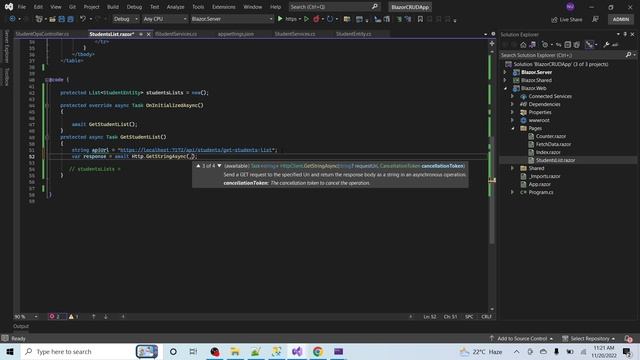The width and height of the screenshot is (640, 360).
Task: Open the localhost API URL link in code
Action: [197, 150]
